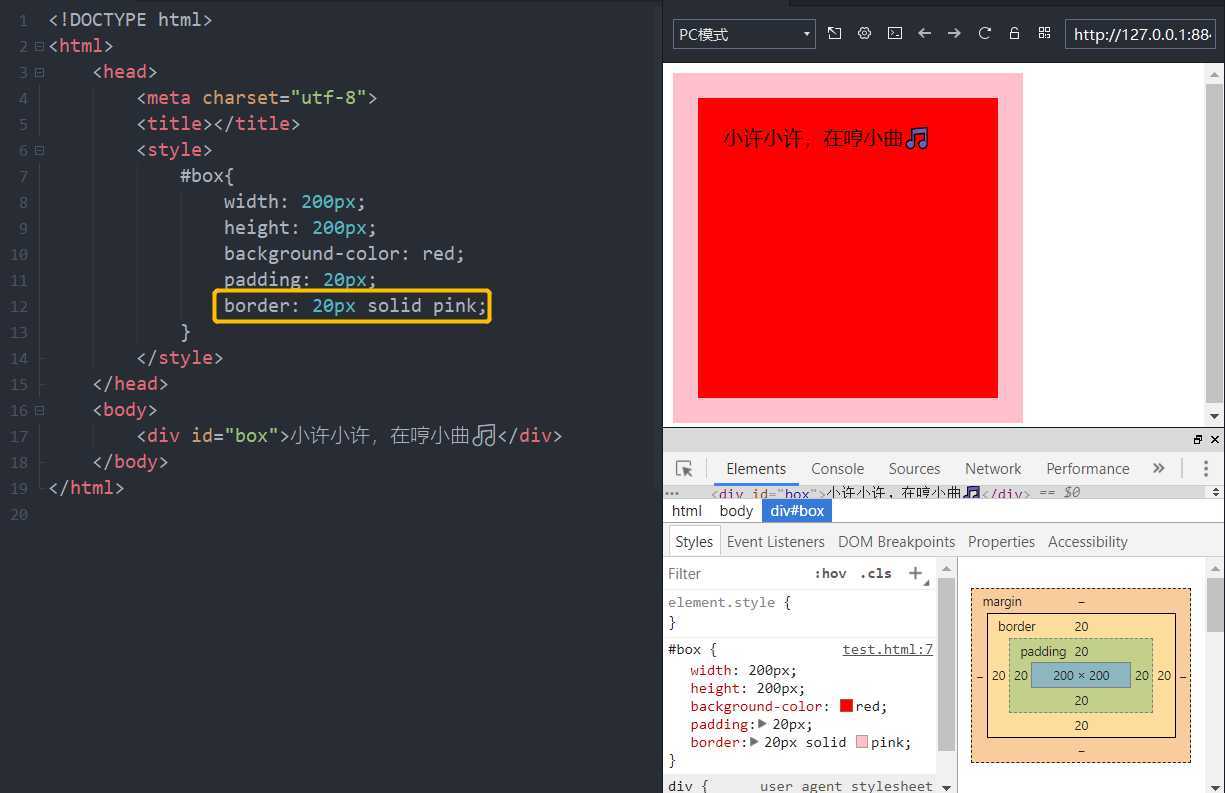The width and height of the screenshot is (1225, 793).
Task: Open the PC模式 device mode dropdown
Action: 744,34
